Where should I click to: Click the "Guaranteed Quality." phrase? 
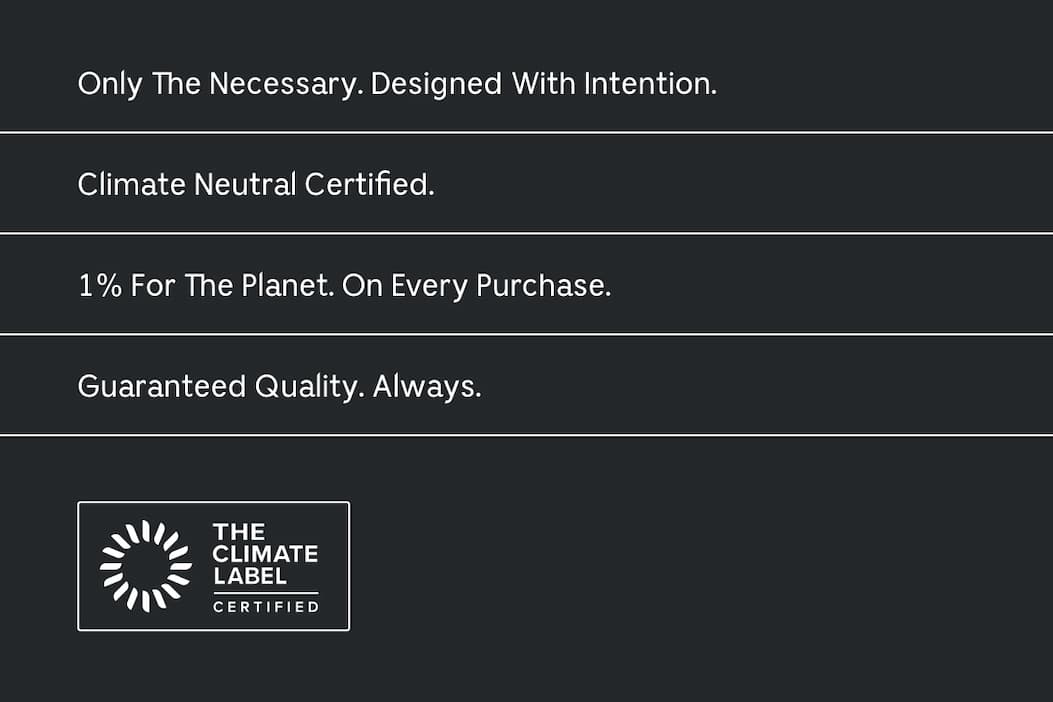pyautogui.click(x=220, y=387)
